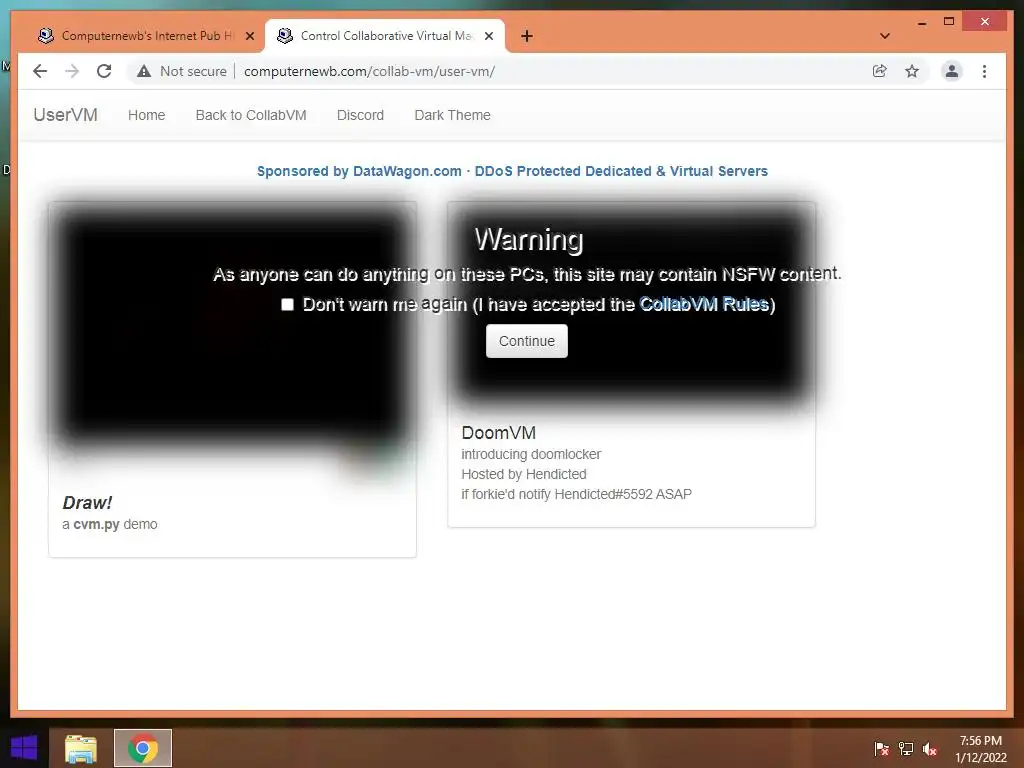Image resolution: width=1024 pixels, height=768 pixels.
Task: Open the Draw! VM preview thumbnail
Action: click(x=232, y=330)
